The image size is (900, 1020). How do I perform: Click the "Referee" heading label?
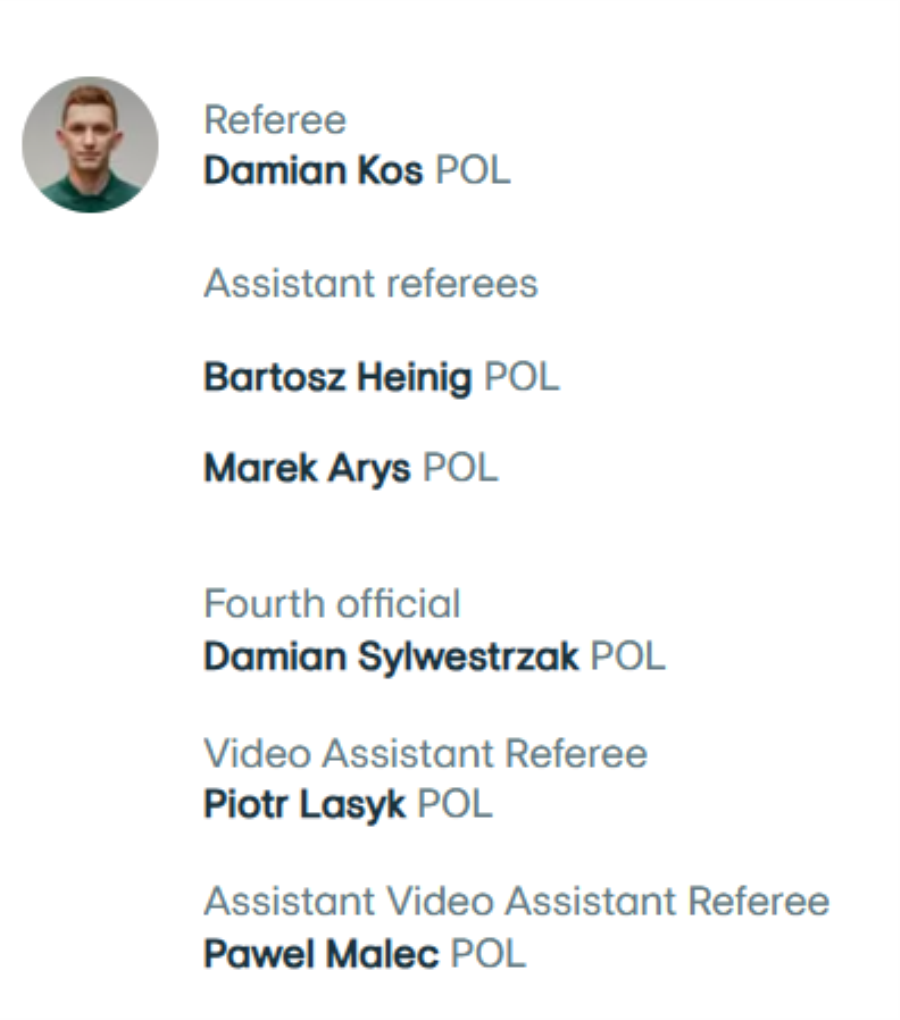coord(275,121)
